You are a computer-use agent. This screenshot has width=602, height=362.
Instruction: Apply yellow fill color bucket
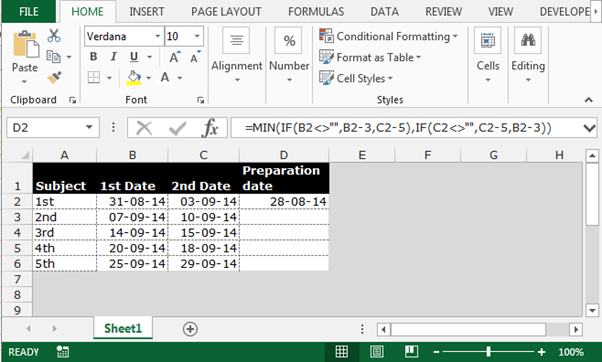click(x=134, y=78)
